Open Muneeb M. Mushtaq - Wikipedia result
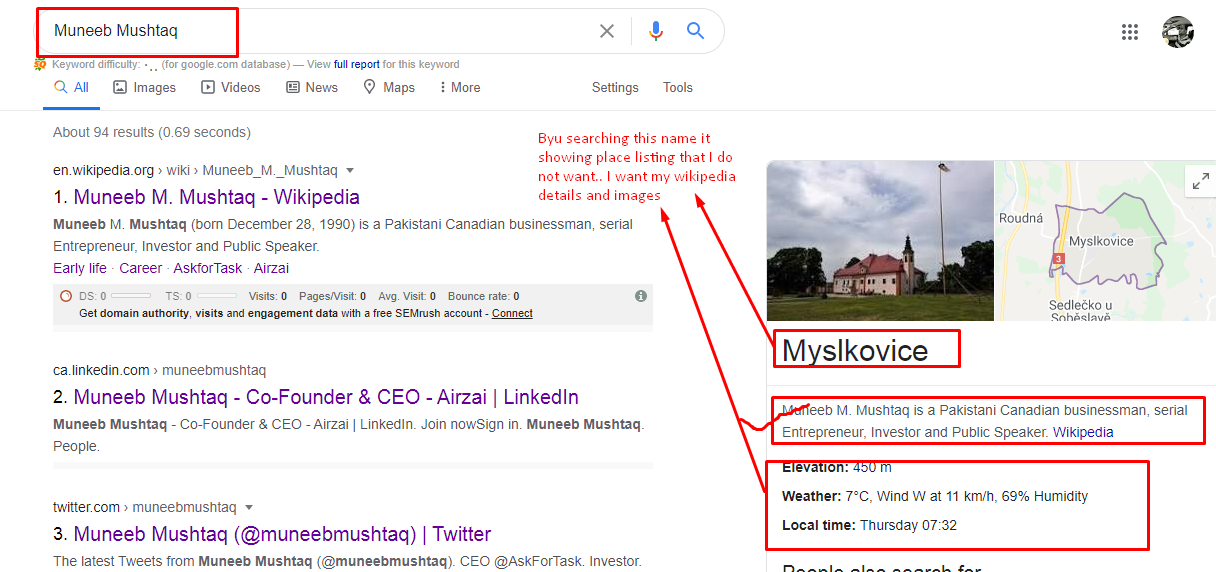This screenshot has width=1216, height=572. (217, 197)
